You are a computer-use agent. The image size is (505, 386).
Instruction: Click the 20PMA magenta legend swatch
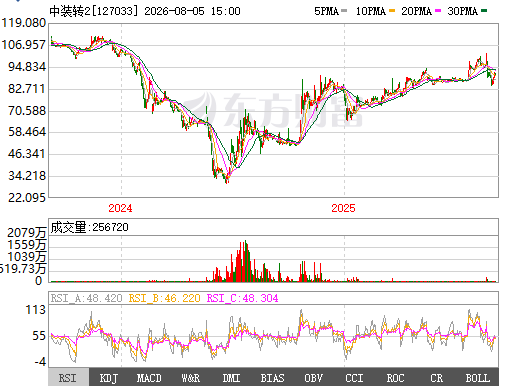click(438, 11)
